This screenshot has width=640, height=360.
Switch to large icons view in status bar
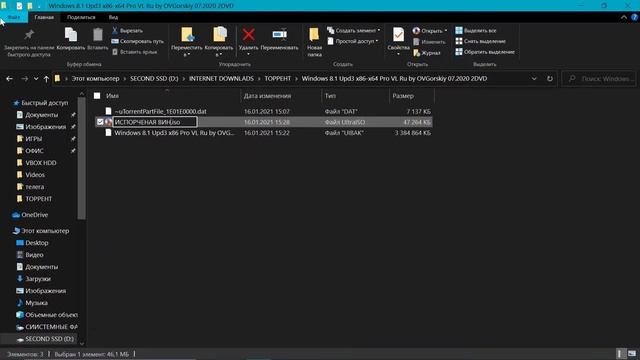[x=632, y=353]
